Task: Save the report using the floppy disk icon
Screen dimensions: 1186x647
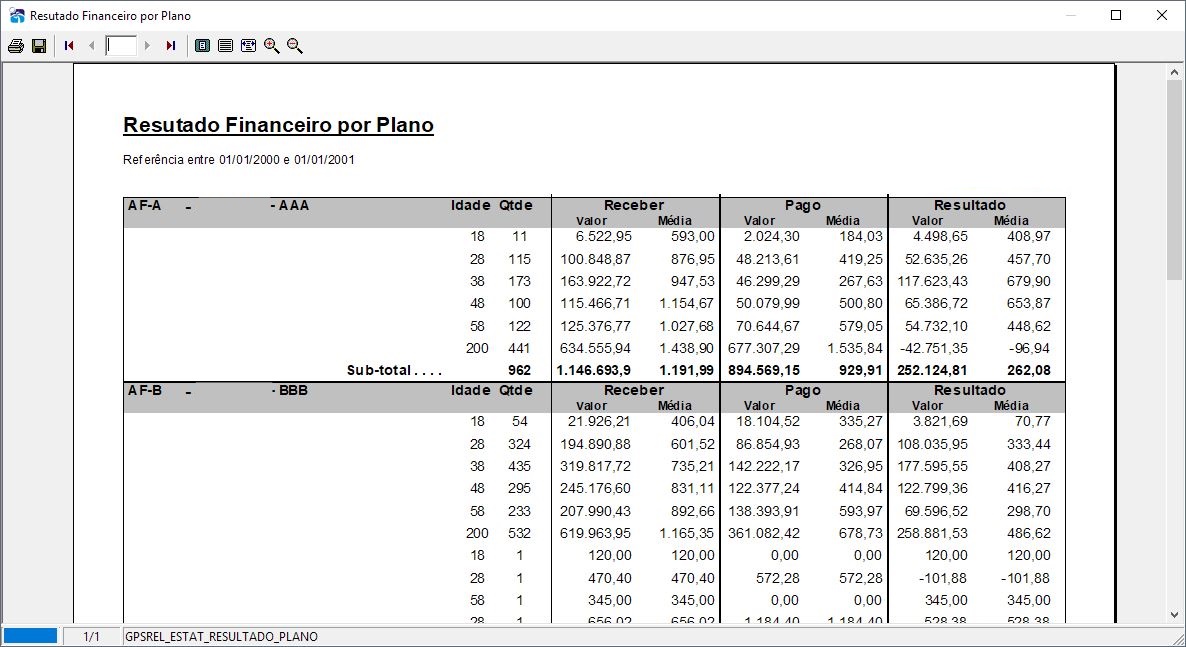Action: [39, 46]
